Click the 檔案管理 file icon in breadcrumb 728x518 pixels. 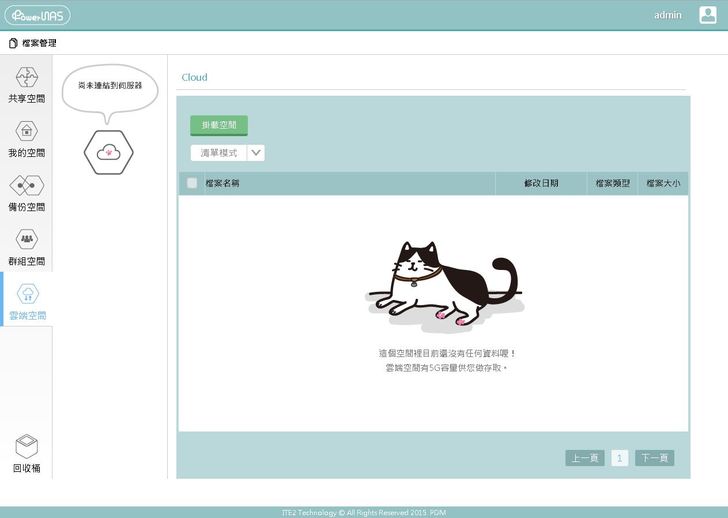click(x=13, y=43)
